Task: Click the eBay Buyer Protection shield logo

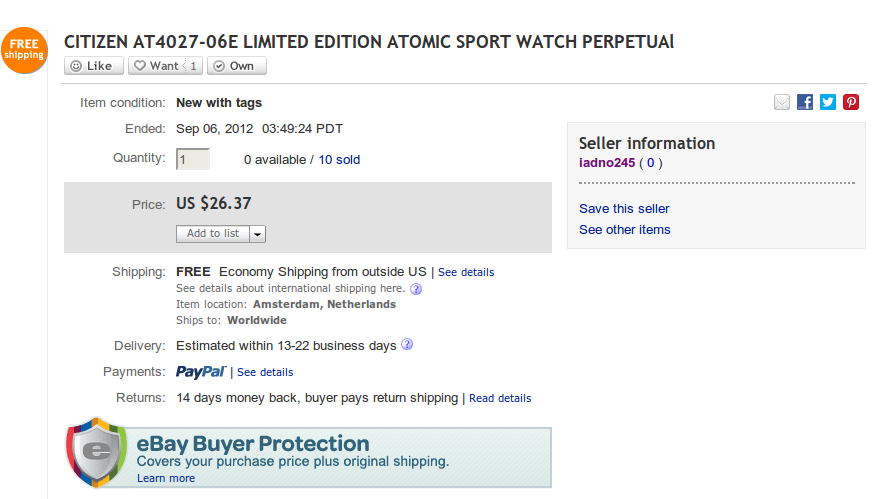Action: (96, 453)
